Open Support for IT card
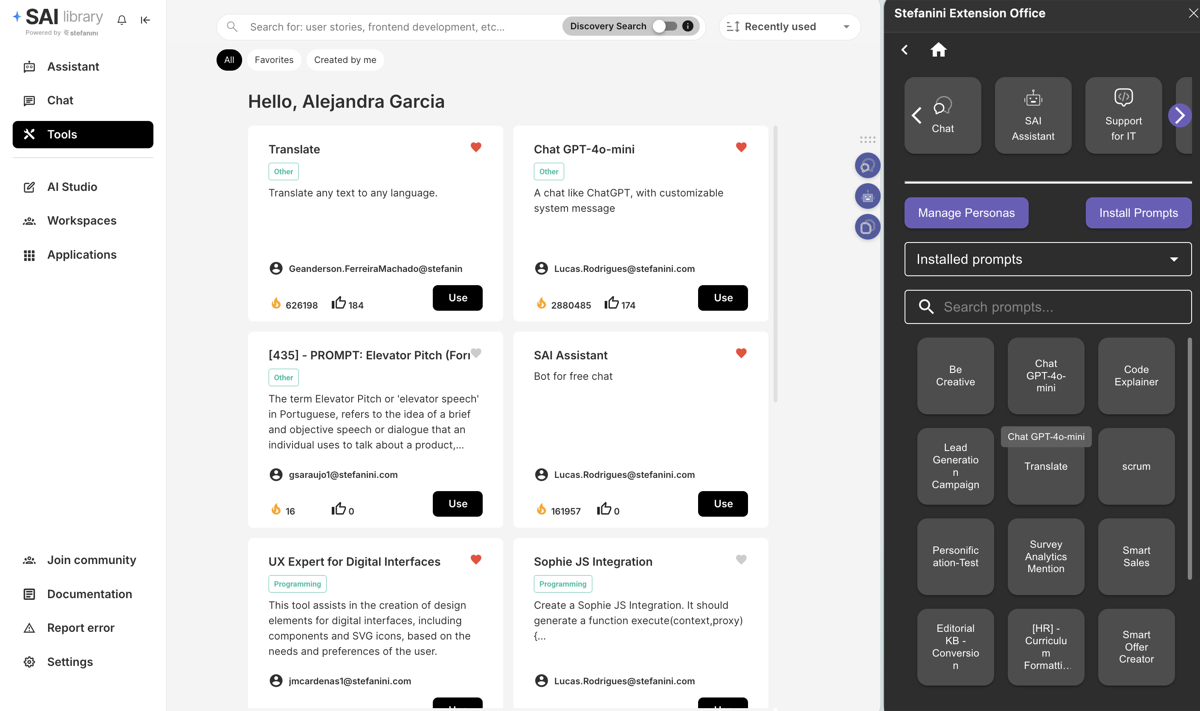 pyautogui.click(x=1123, y=115)
